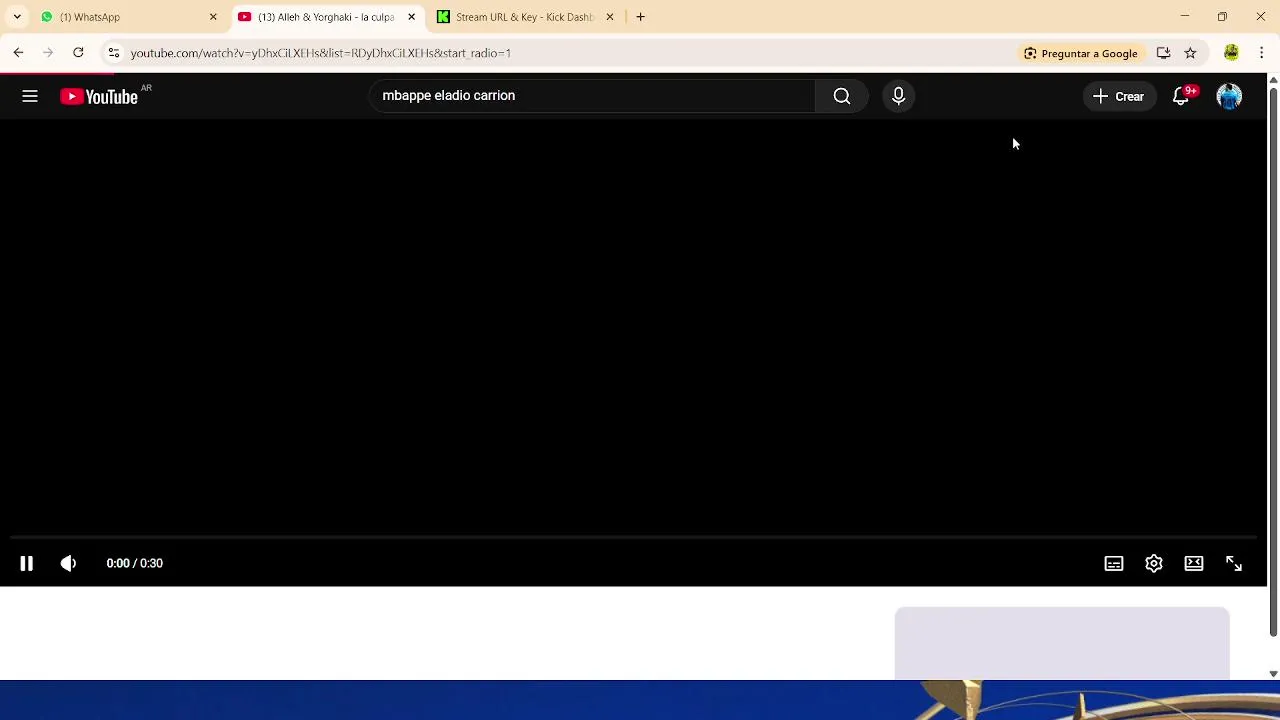Go to the YouTube home logo
1280x720 pixels.
(x=99, y=96)
